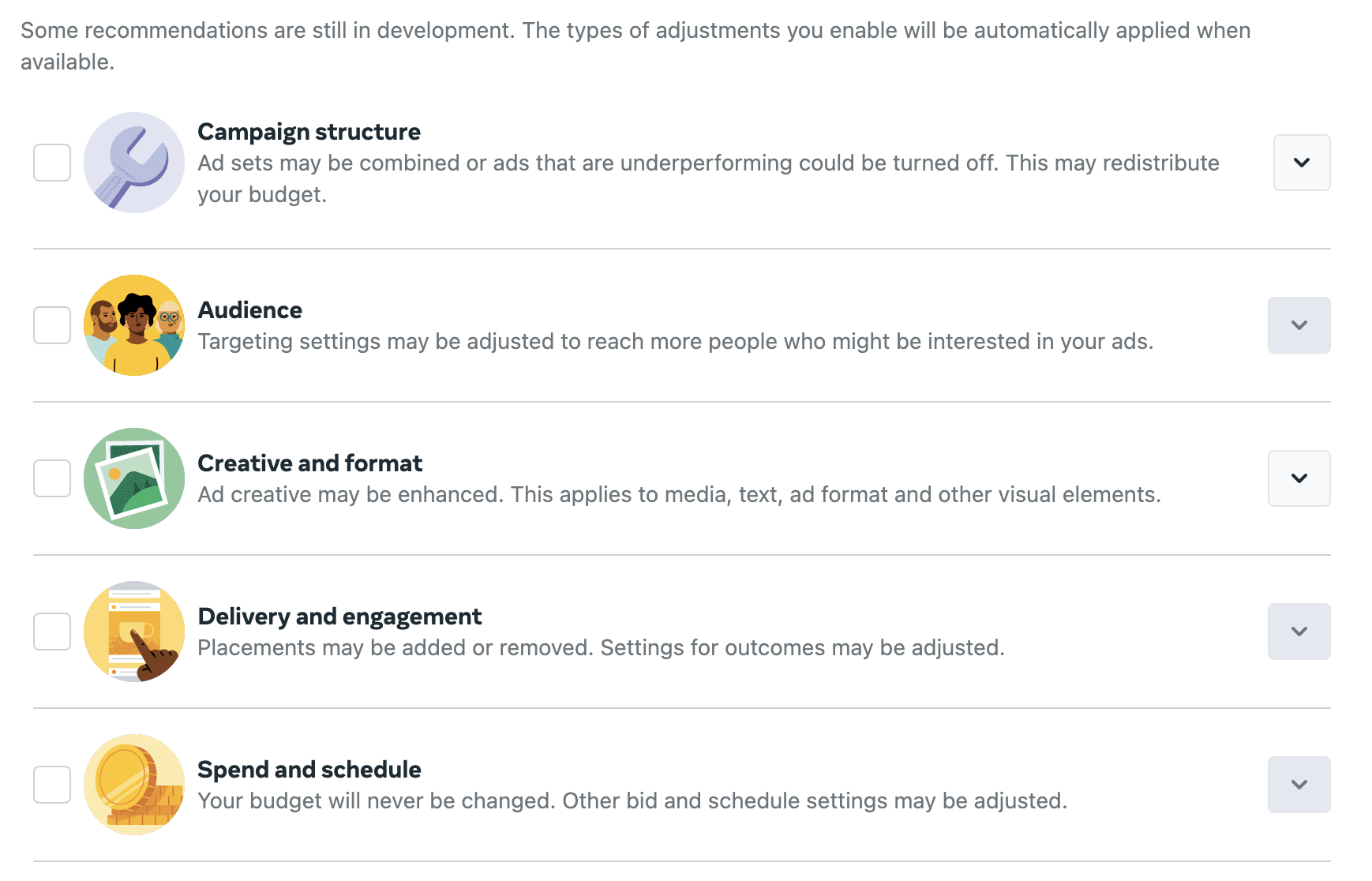Toggle the Delivery and engagement checkbox

[x=52, y=632]
